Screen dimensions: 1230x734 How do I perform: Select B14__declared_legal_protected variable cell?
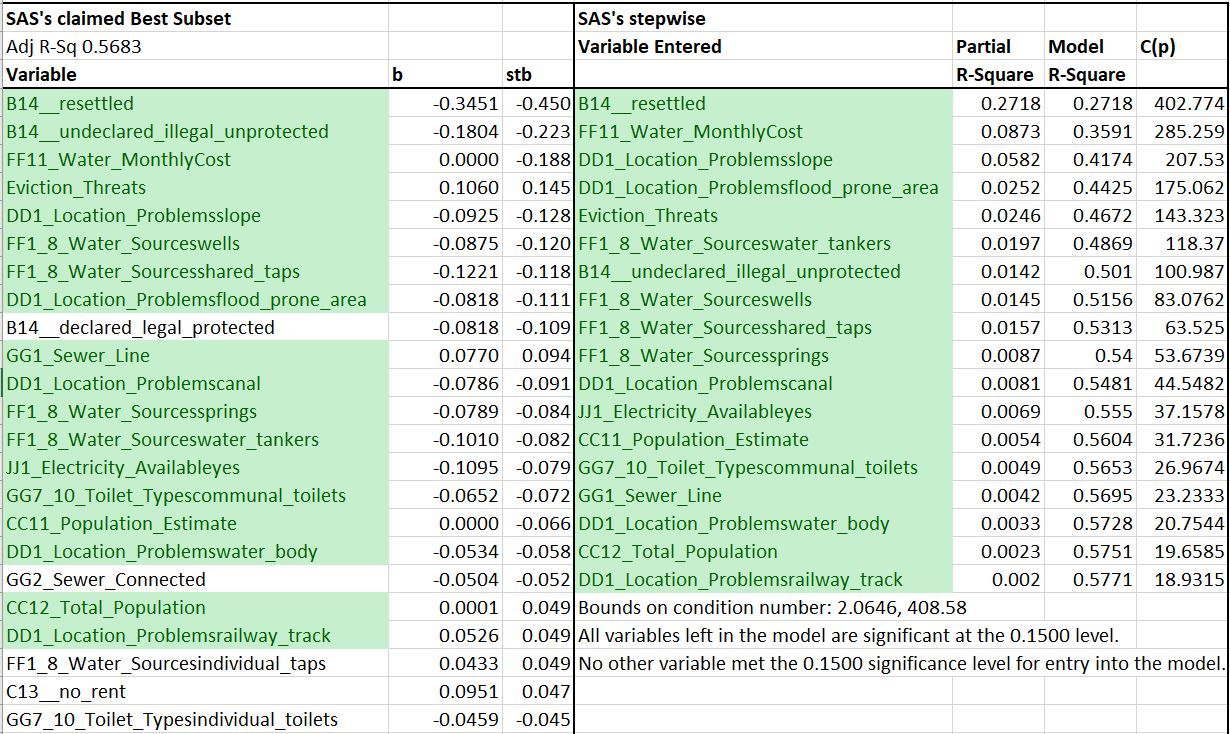(140, 327)
